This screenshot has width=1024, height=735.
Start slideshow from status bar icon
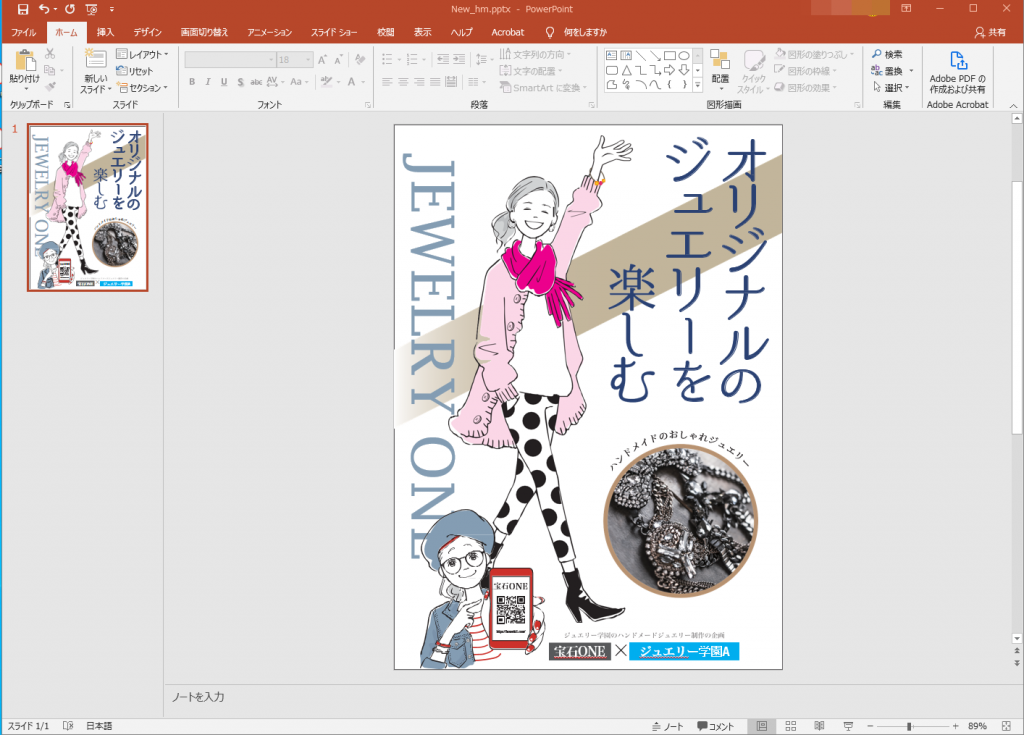847,726
